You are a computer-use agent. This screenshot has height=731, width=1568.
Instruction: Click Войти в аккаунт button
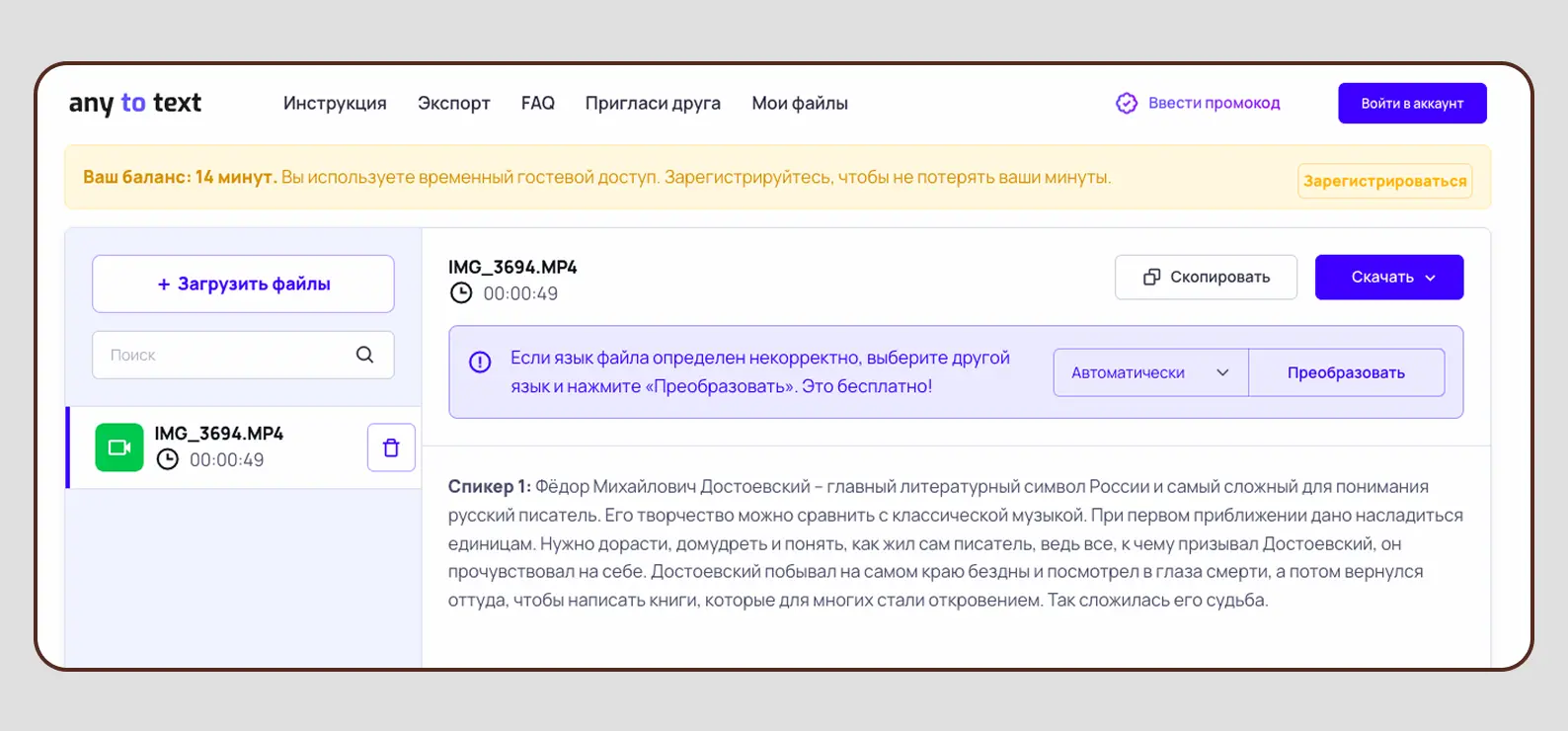[1411, 104]
